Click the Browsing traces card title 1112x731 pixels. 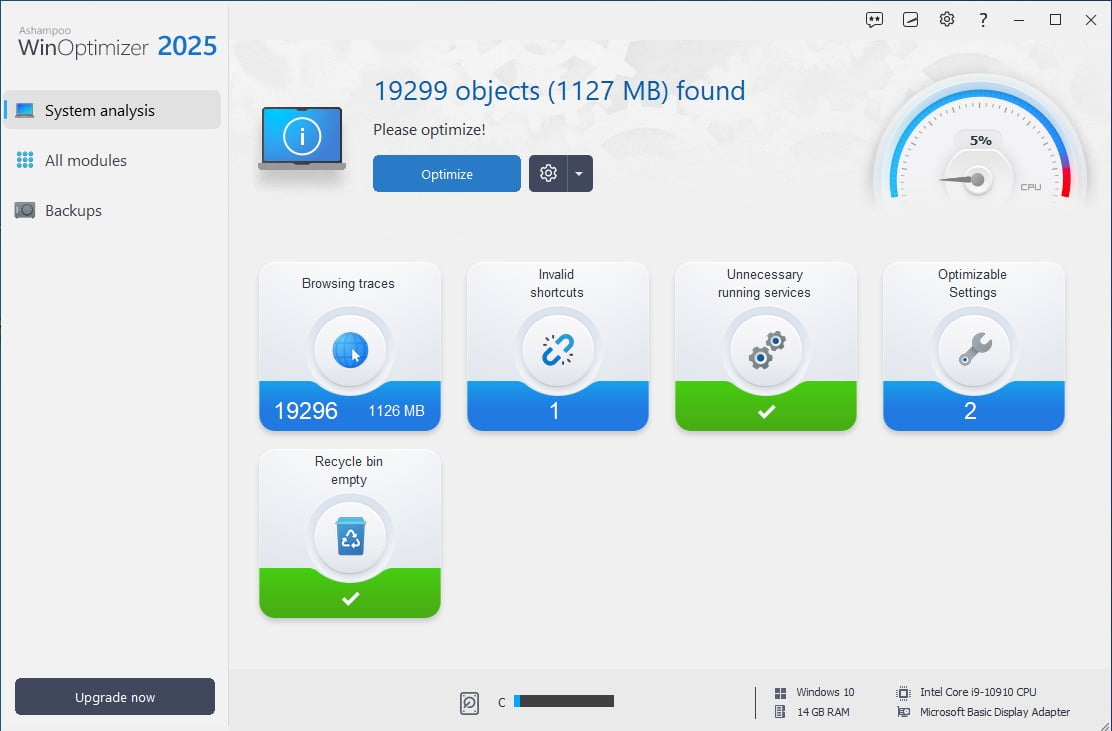[348, 284]
